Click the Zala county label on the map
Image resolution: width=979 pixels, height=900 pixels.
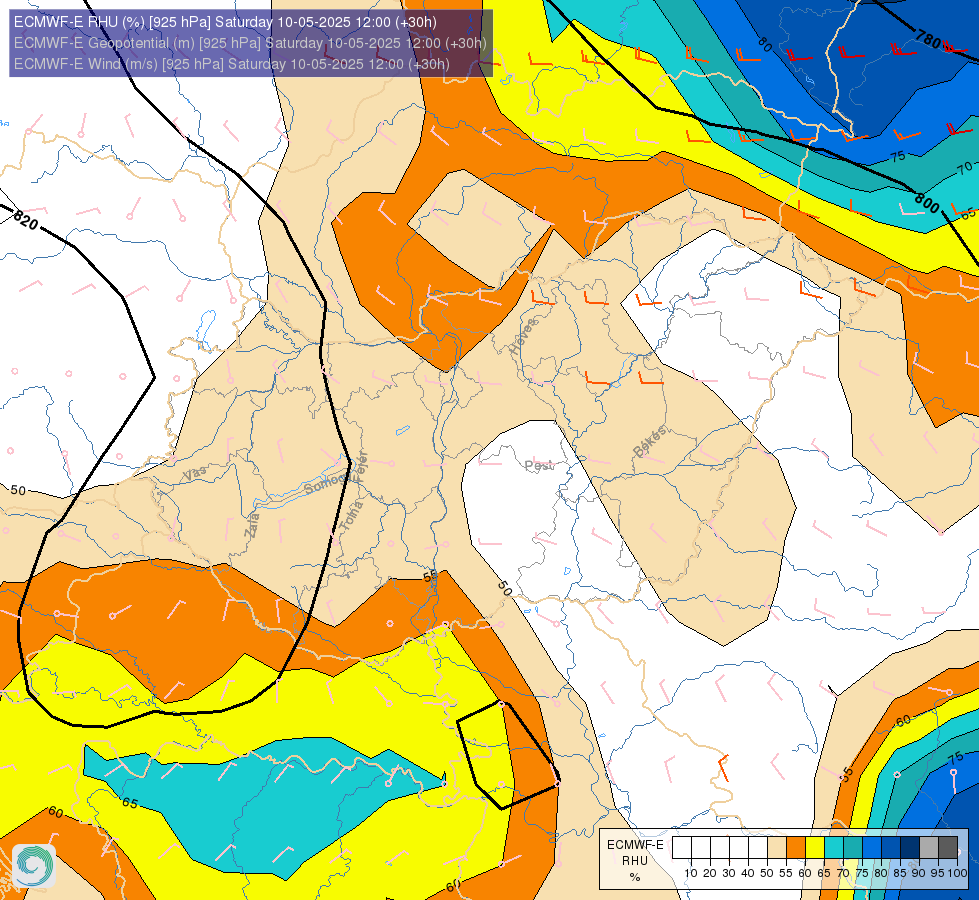(252, 525)
